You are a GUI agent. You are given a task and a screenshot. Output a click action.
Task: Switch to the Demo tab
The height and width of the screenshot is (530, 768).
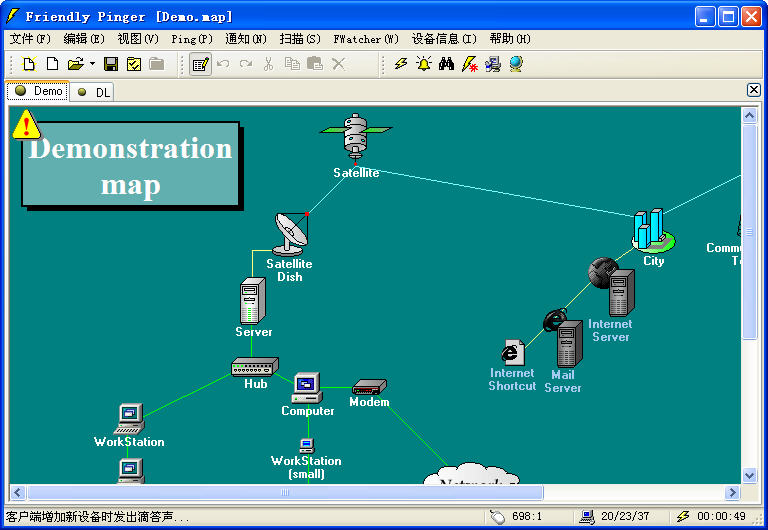point(39,91)
